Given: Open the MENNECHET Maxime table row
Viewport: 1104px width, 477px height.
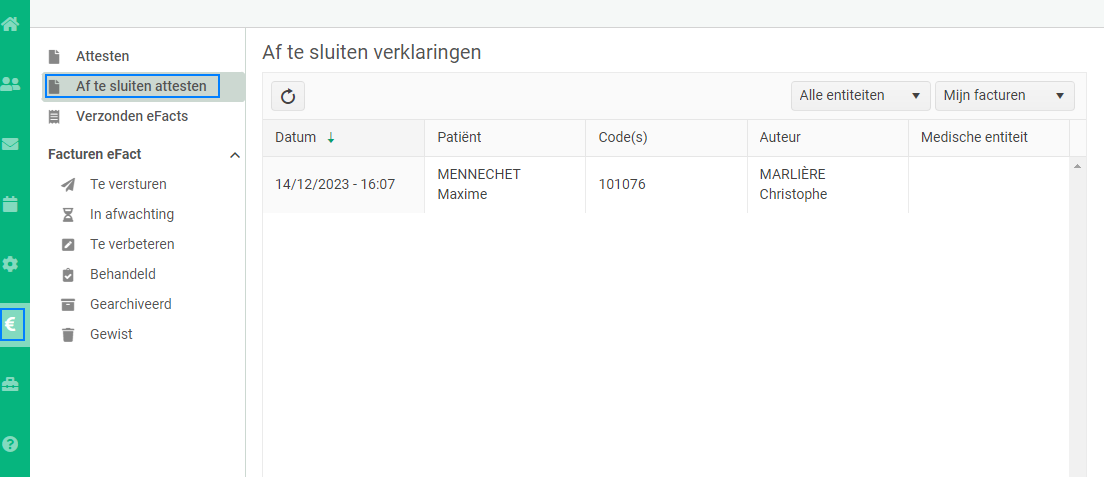Looking at the screenshot, I should [x=666, y=185].
